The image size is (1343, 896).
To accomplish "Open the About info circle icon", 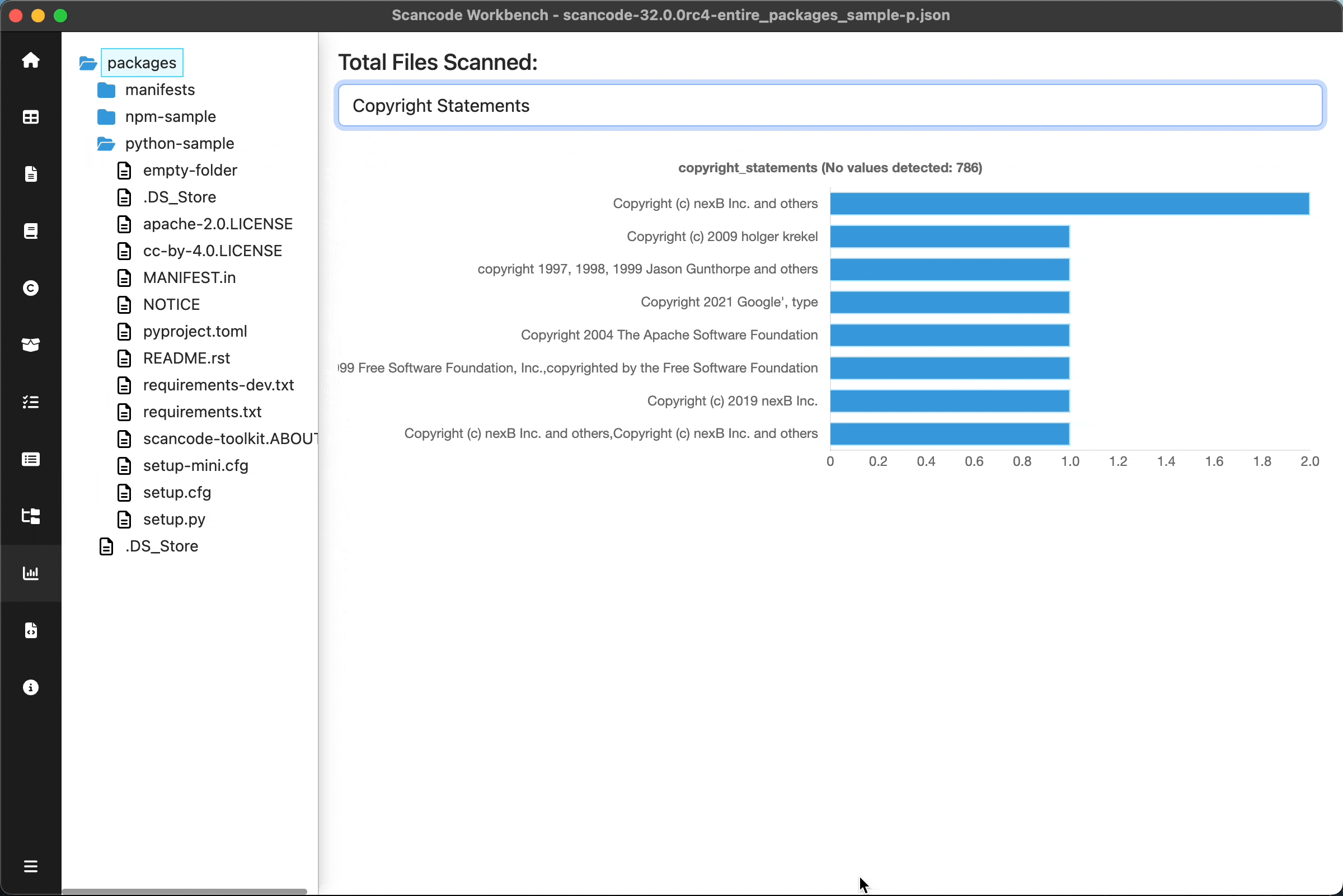I will tap(31, 687).
